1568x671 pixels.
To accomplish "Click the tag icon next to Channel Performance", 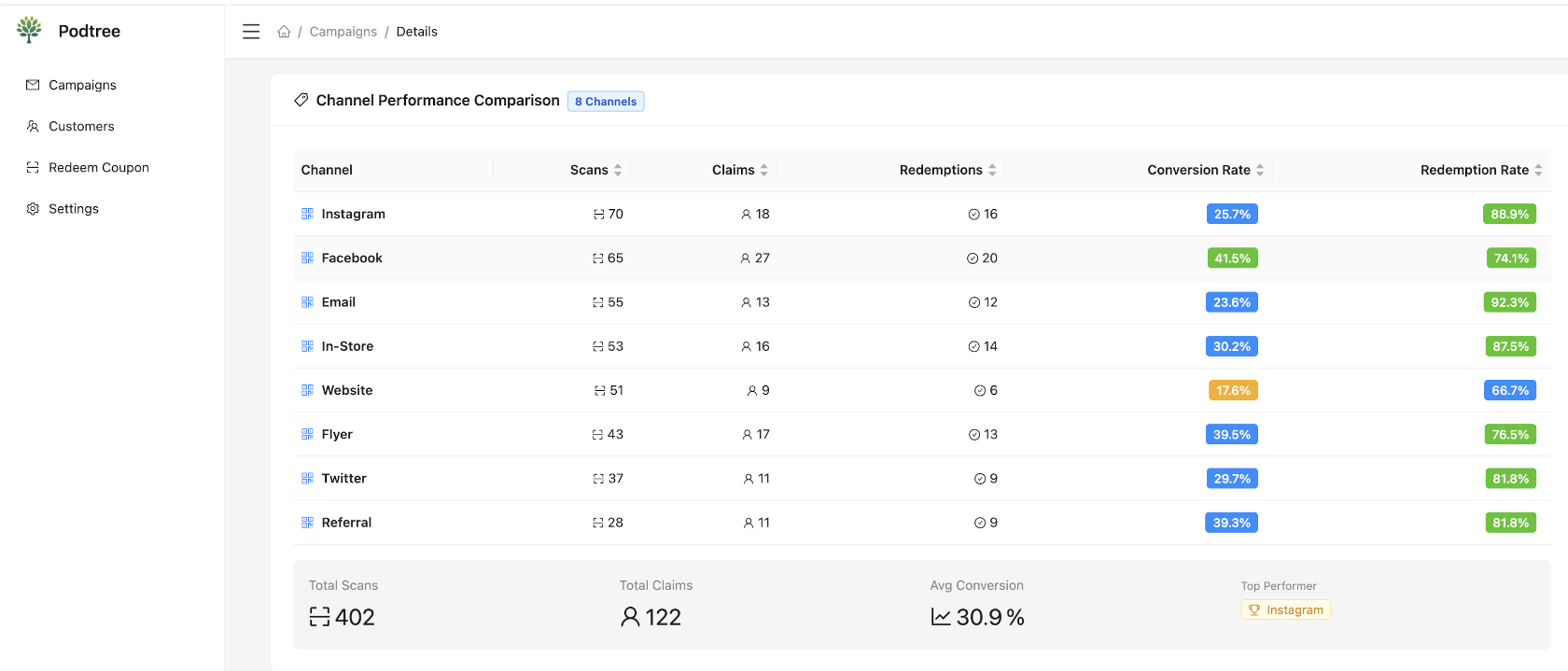I will pyautogui.click(x=301, y=100).
